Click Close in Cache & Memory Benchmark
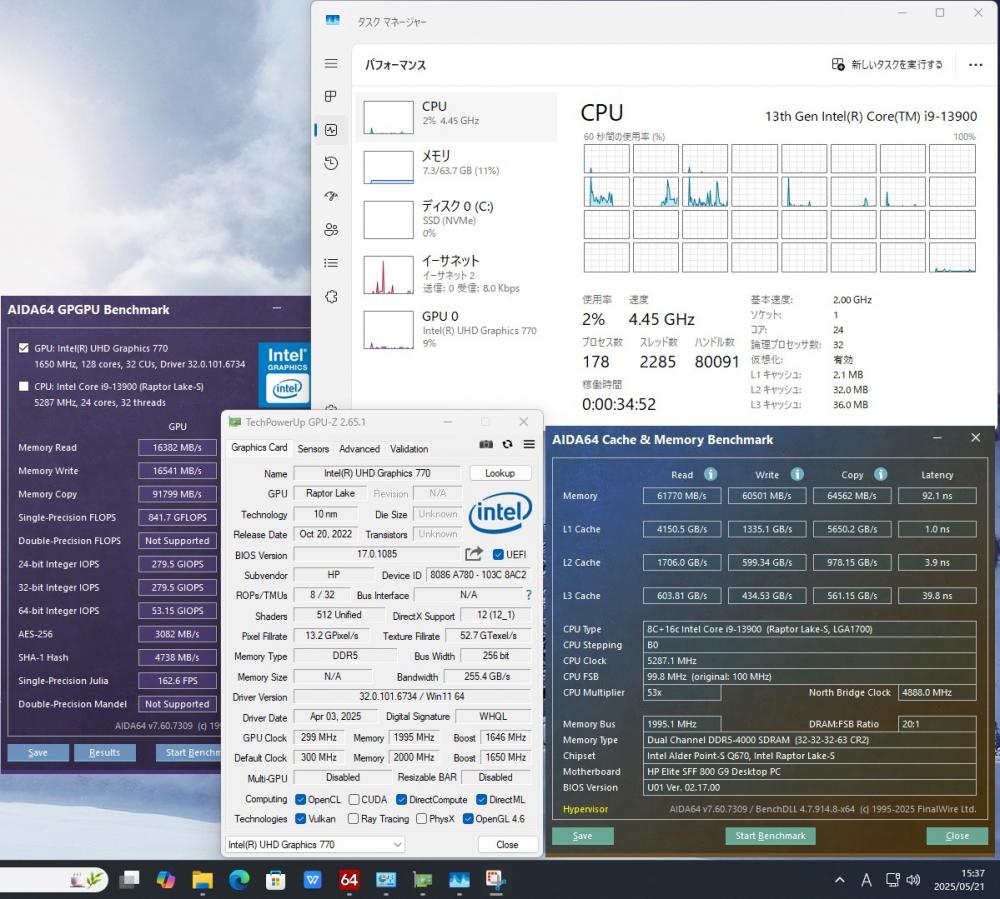The width and height of the screenshot is (1000, 899). pyautogui.click(x=957, y=836)
